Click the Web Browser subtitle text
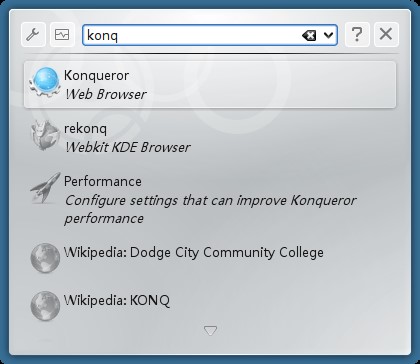Viewport: 420px width, 364px height. coord(106,94)
